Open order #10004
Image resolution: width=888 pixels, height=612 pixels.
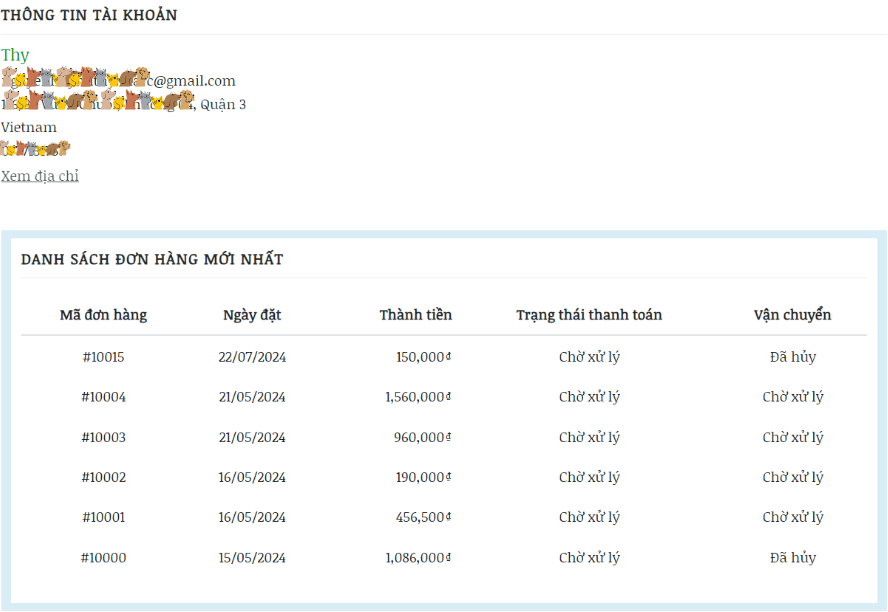[x=103, y=397]
